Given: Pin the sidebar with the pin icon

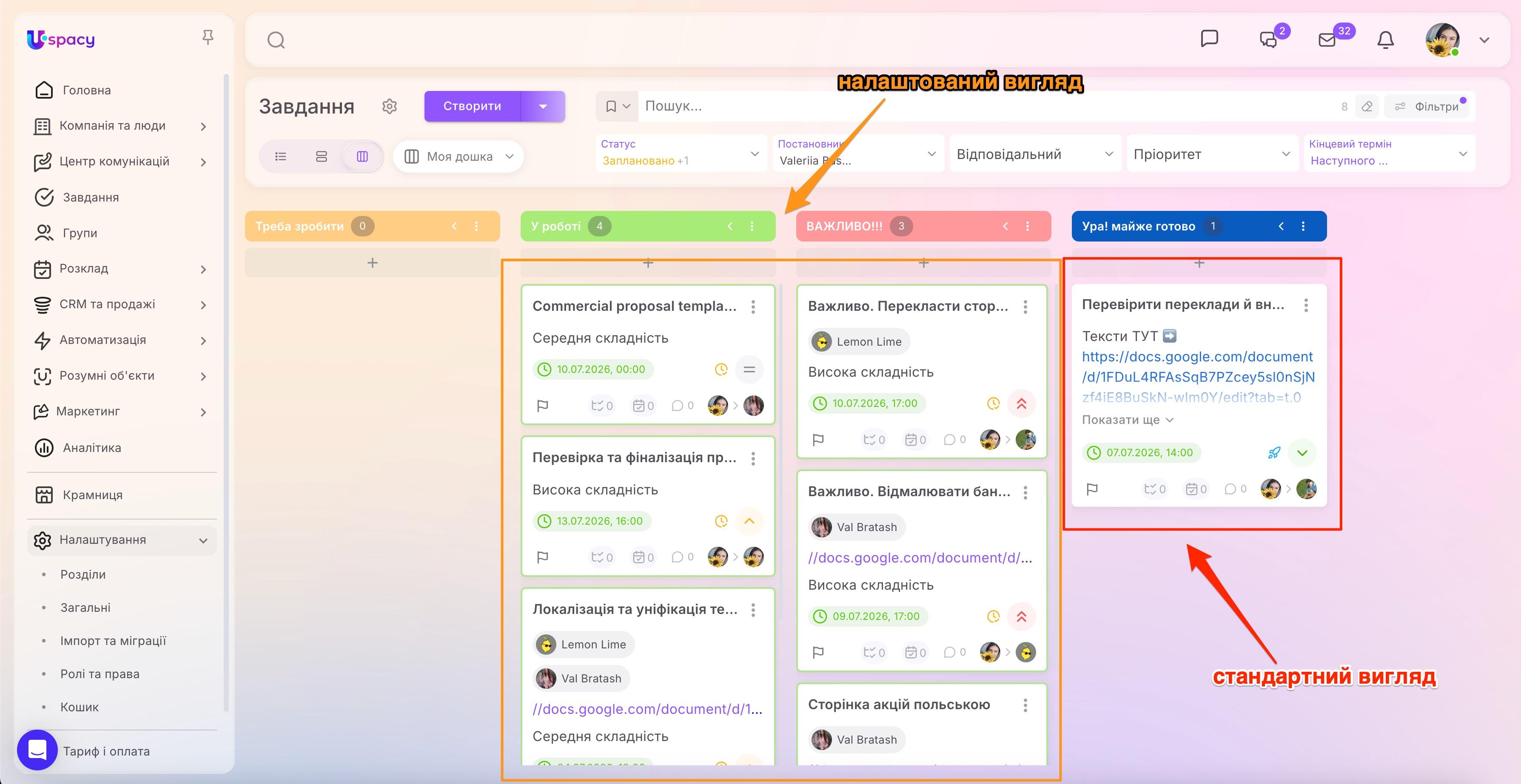Looking at the screenshot, I should coord(207,38).
